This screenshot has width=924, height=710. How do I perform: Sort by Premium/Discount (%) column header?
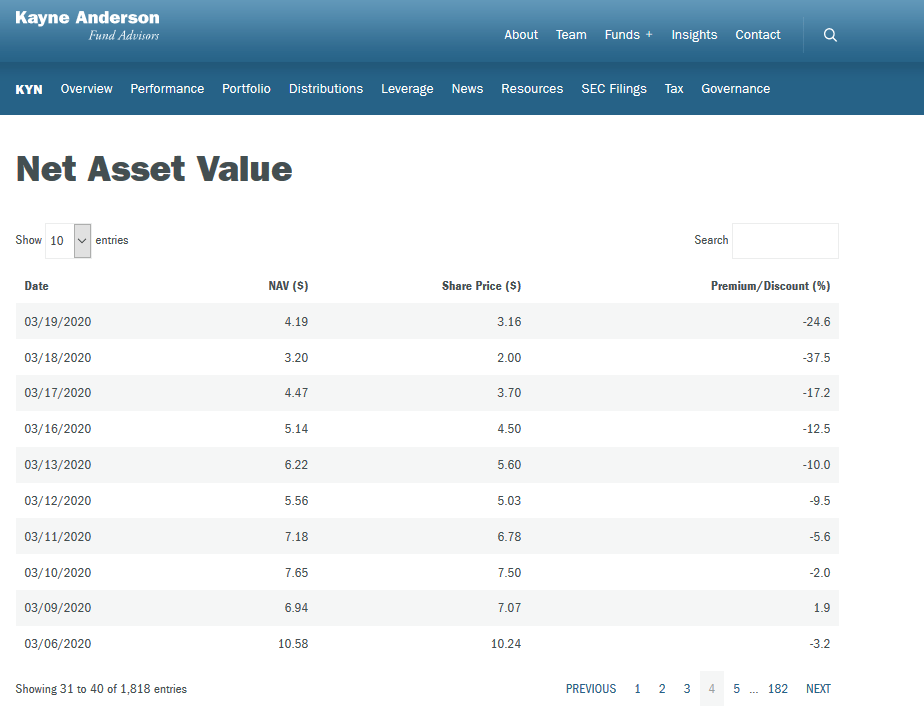[x=770, y=286]
